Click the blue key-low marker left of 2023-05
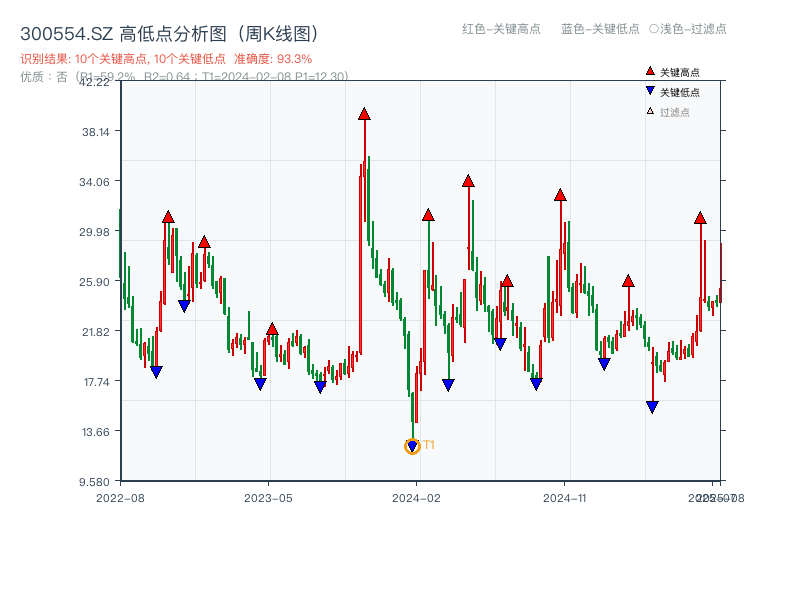The width and height of the screenshot is (800, 600). [x=261, y=382]
